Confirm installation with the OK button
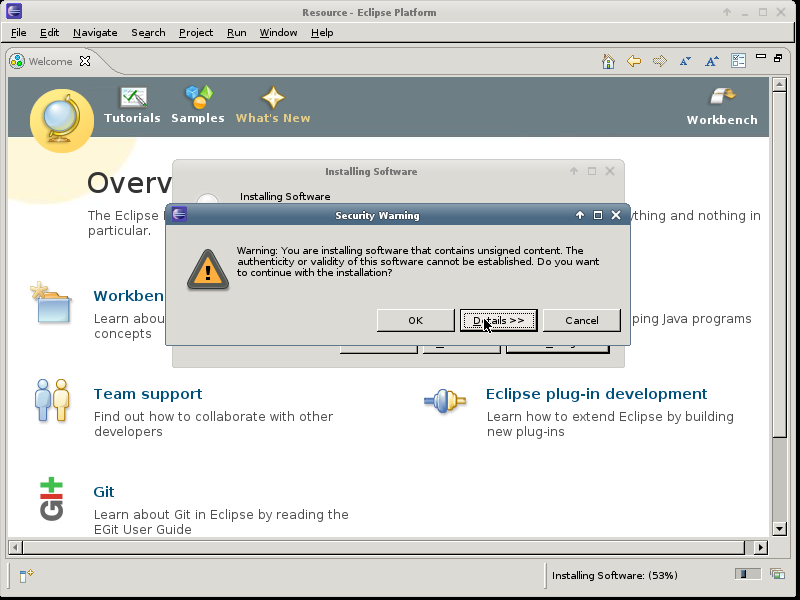This screenshot has width=800, height=600. tap(415, 320)
